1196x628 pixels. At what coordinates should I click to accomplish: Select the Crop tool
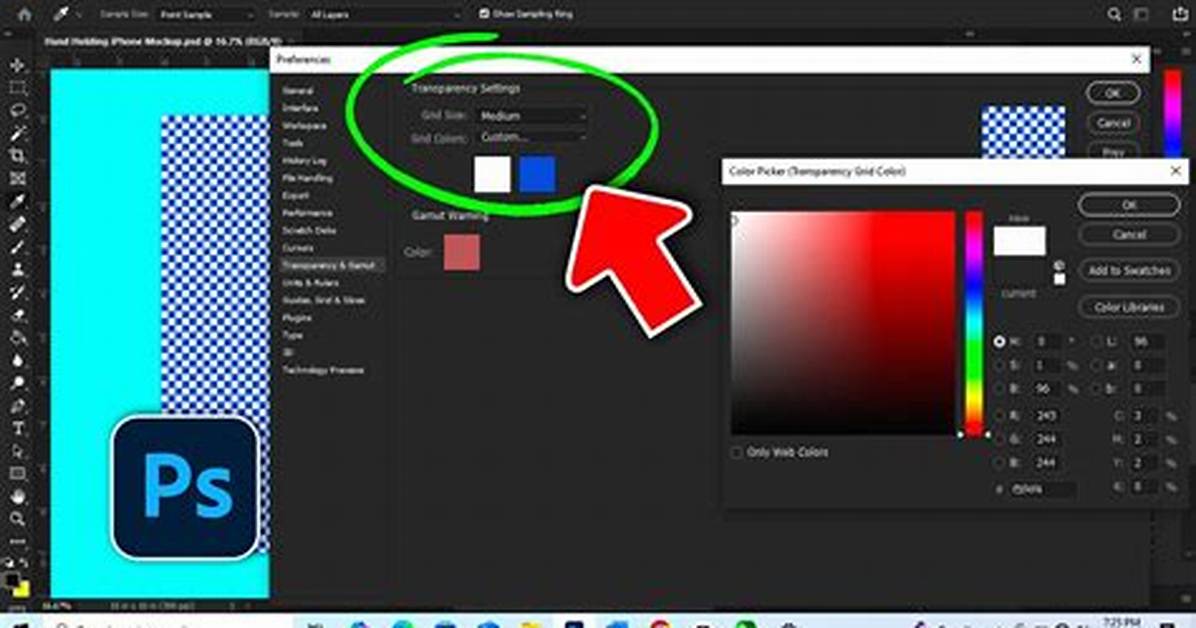18,156
